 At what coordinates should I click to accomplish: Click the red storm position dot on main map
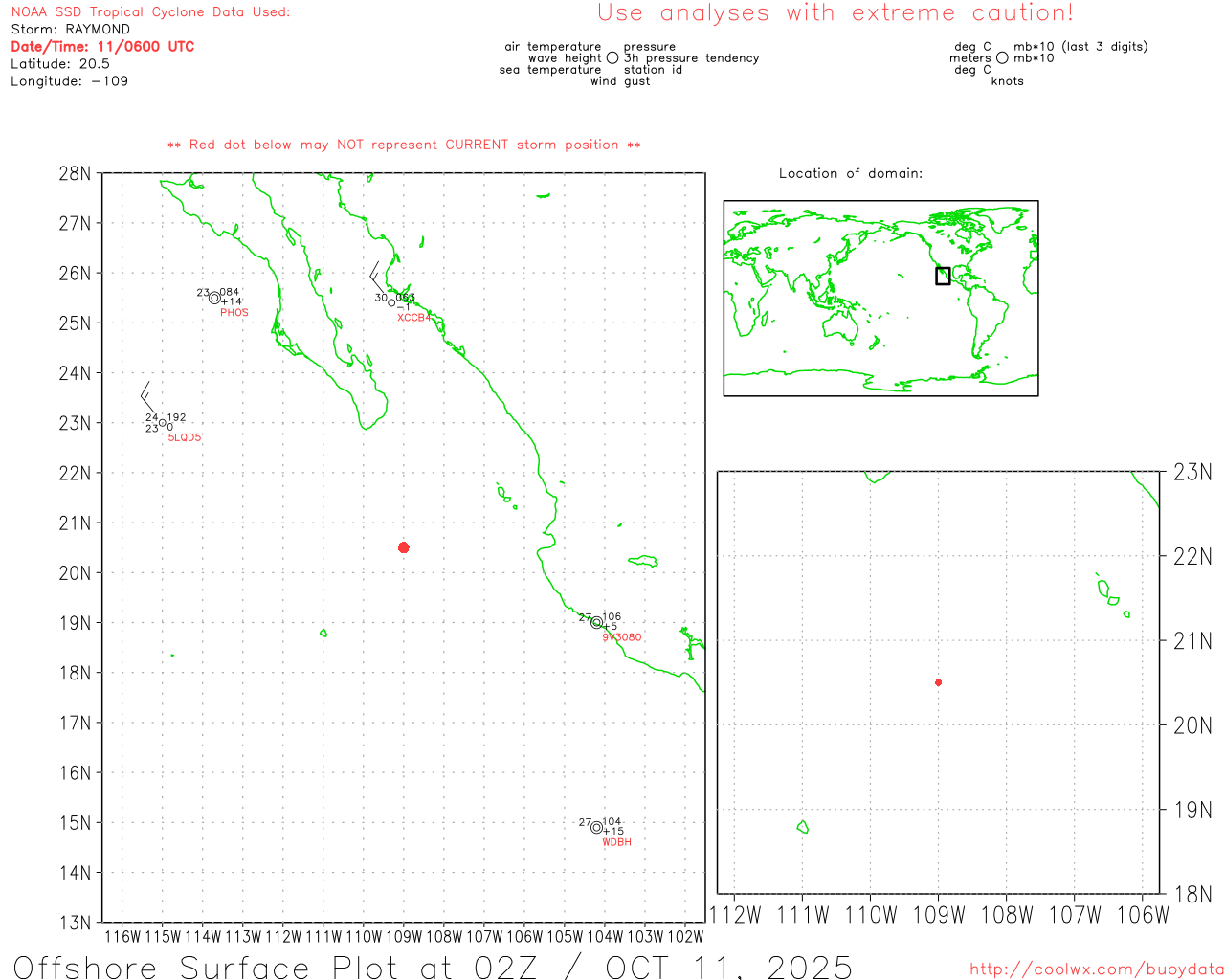403,547
